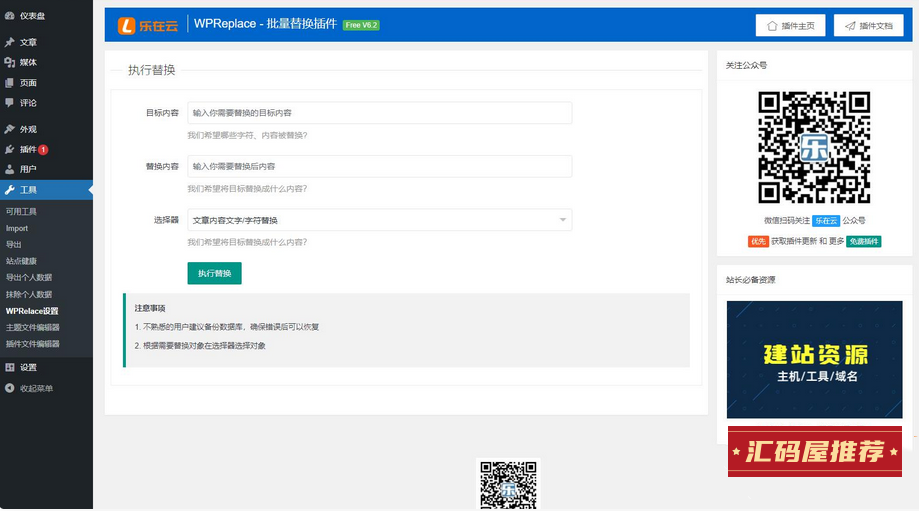Screen dimensions: 919x511
Task: Click the green 免费插件 tag
Action: coord(864,241)
